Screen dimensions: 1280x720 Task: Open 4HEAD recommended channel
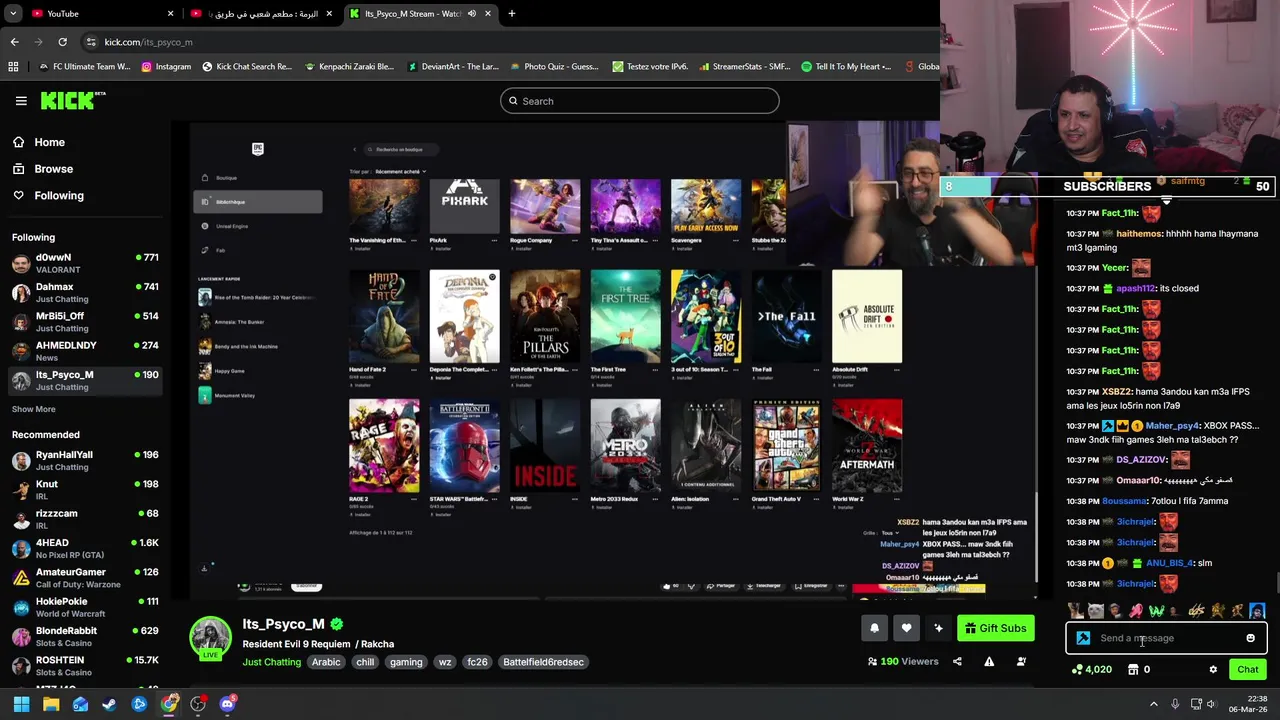point(85,549)
